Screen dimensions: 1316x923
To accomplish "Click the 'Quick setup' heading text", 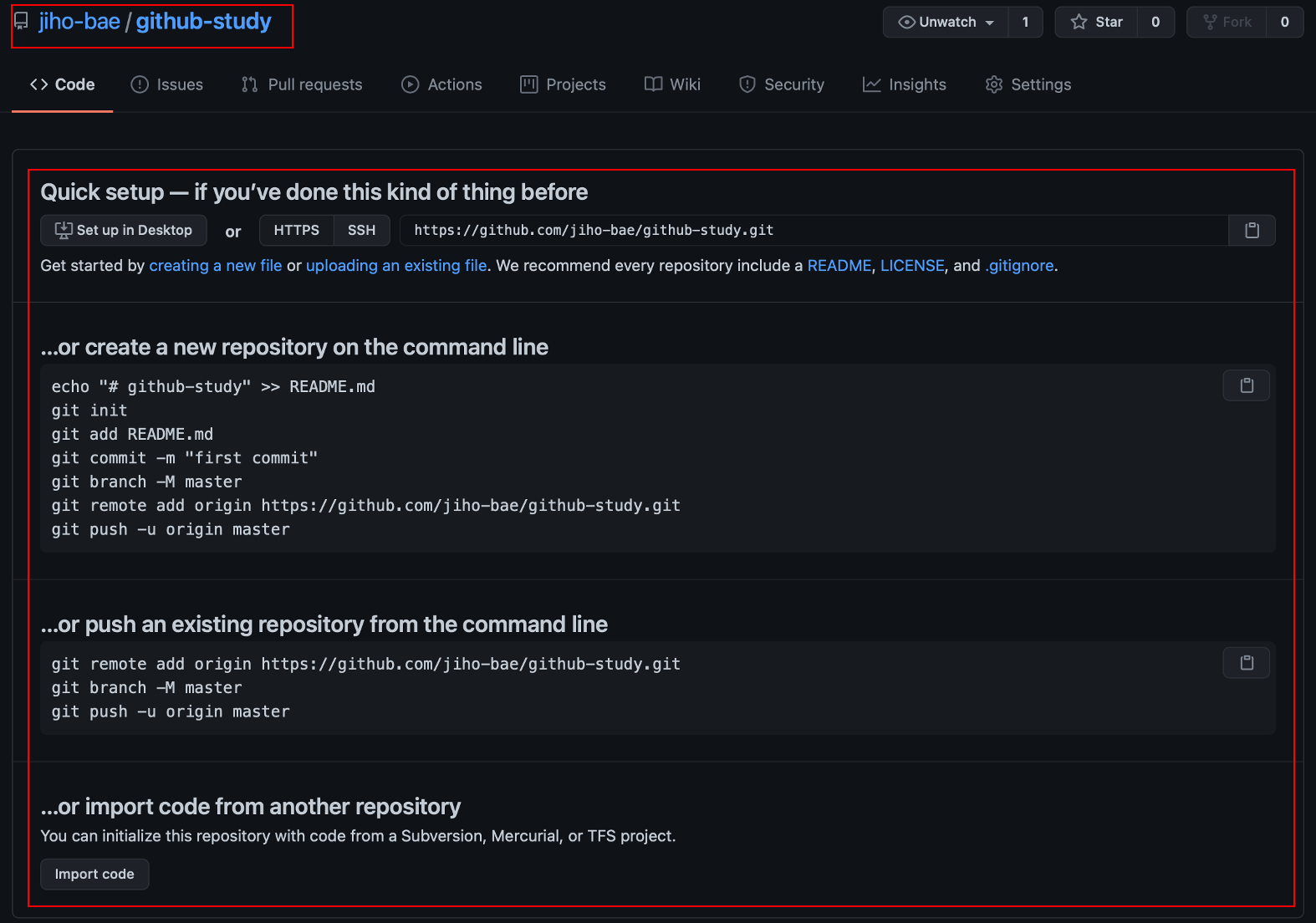I will [314, 192].
